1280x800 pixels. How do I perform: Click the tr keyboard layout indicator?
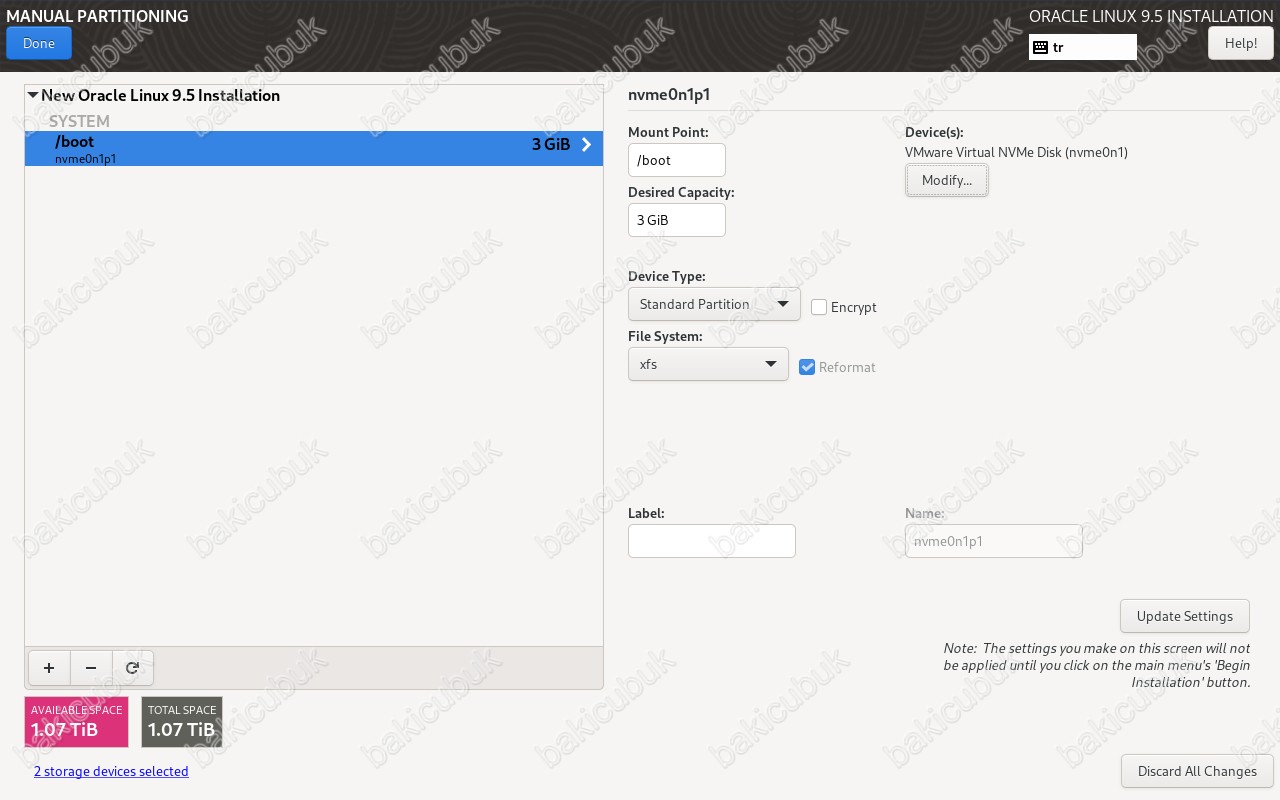click(1083, 47)
